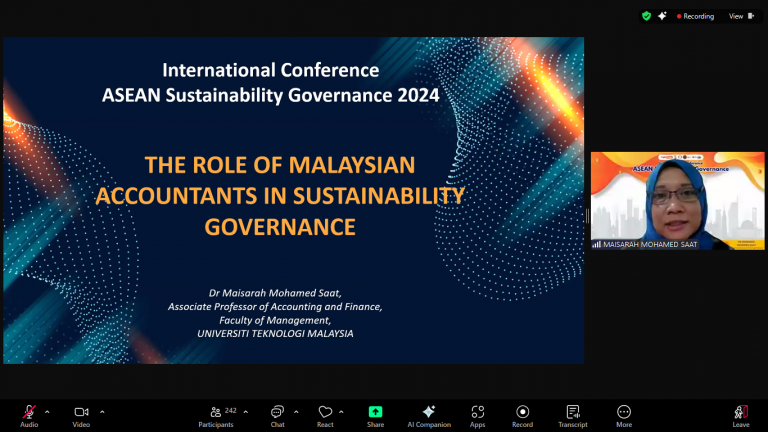Start recording with Record button
768x432 pixels.
coord(523,416)
